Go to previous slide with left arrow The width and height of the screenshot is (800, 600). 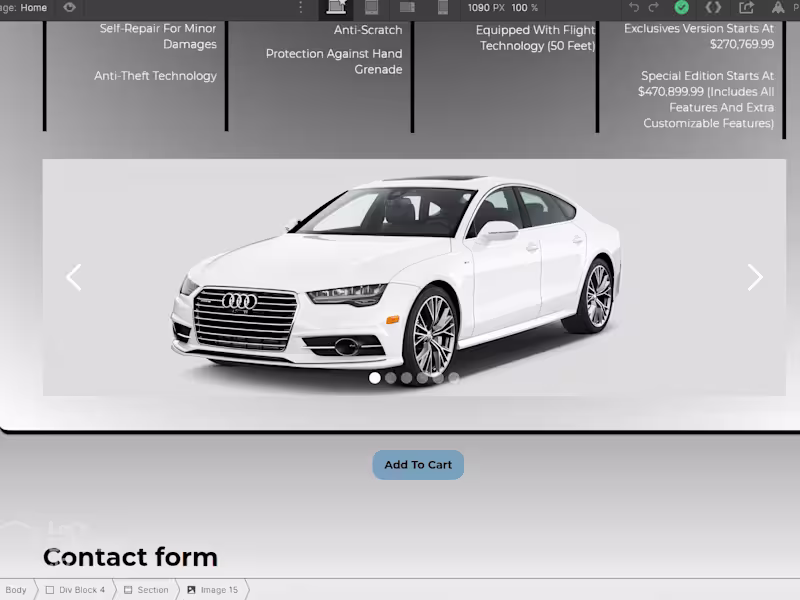(74, 278)
